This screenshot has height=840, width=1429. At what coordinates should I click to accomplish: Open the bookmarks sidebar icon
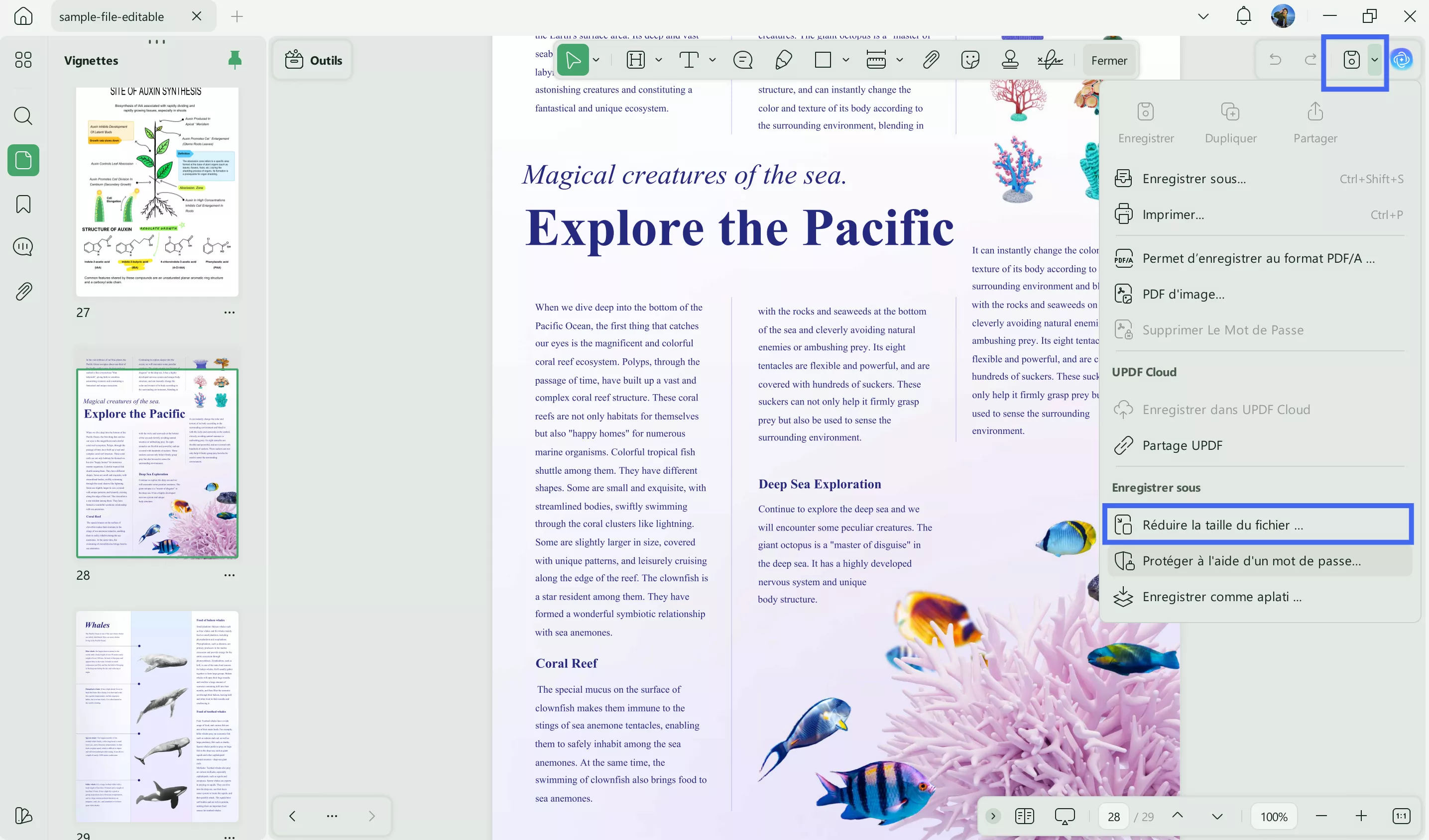pos(23,204)
